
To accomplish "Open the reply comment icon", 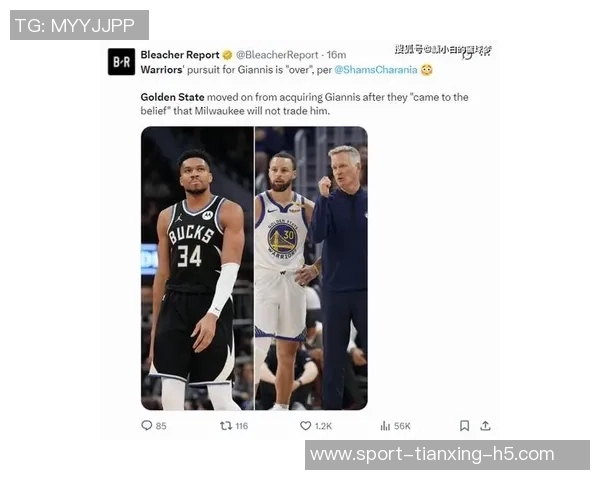I will [x=147, y=425].
